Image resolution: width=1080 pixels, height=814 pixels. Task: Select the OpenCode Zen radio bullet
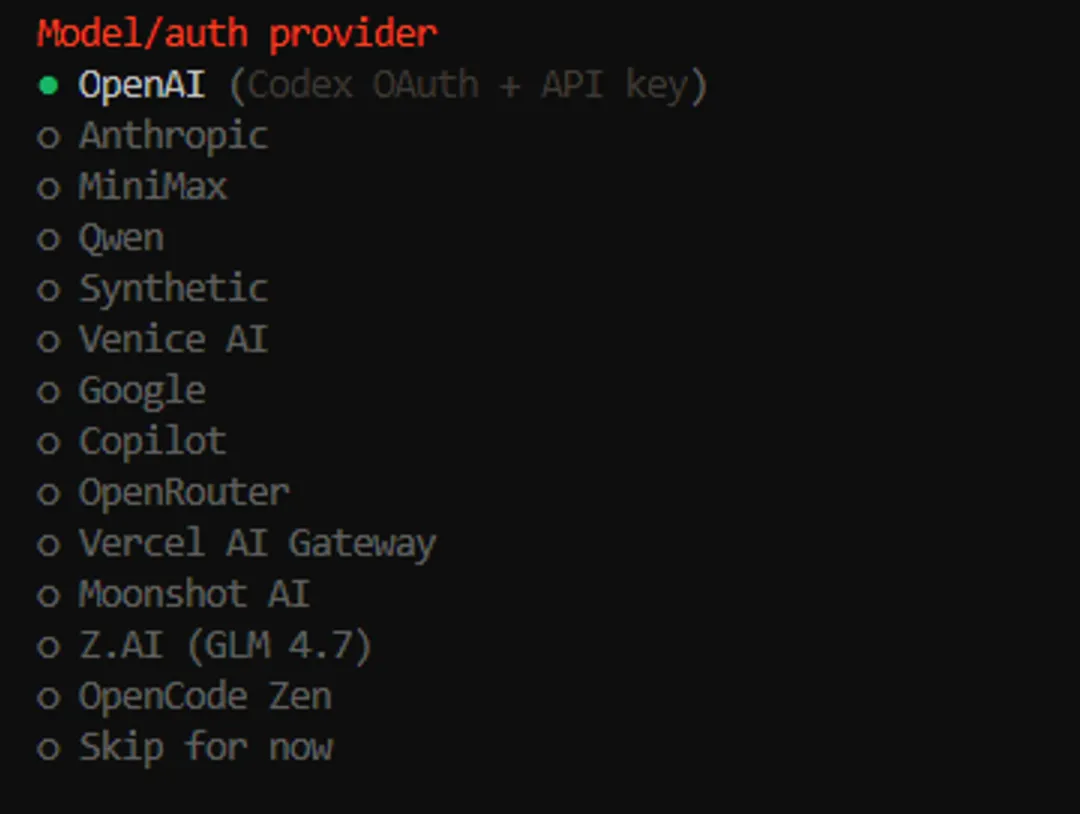48,697
